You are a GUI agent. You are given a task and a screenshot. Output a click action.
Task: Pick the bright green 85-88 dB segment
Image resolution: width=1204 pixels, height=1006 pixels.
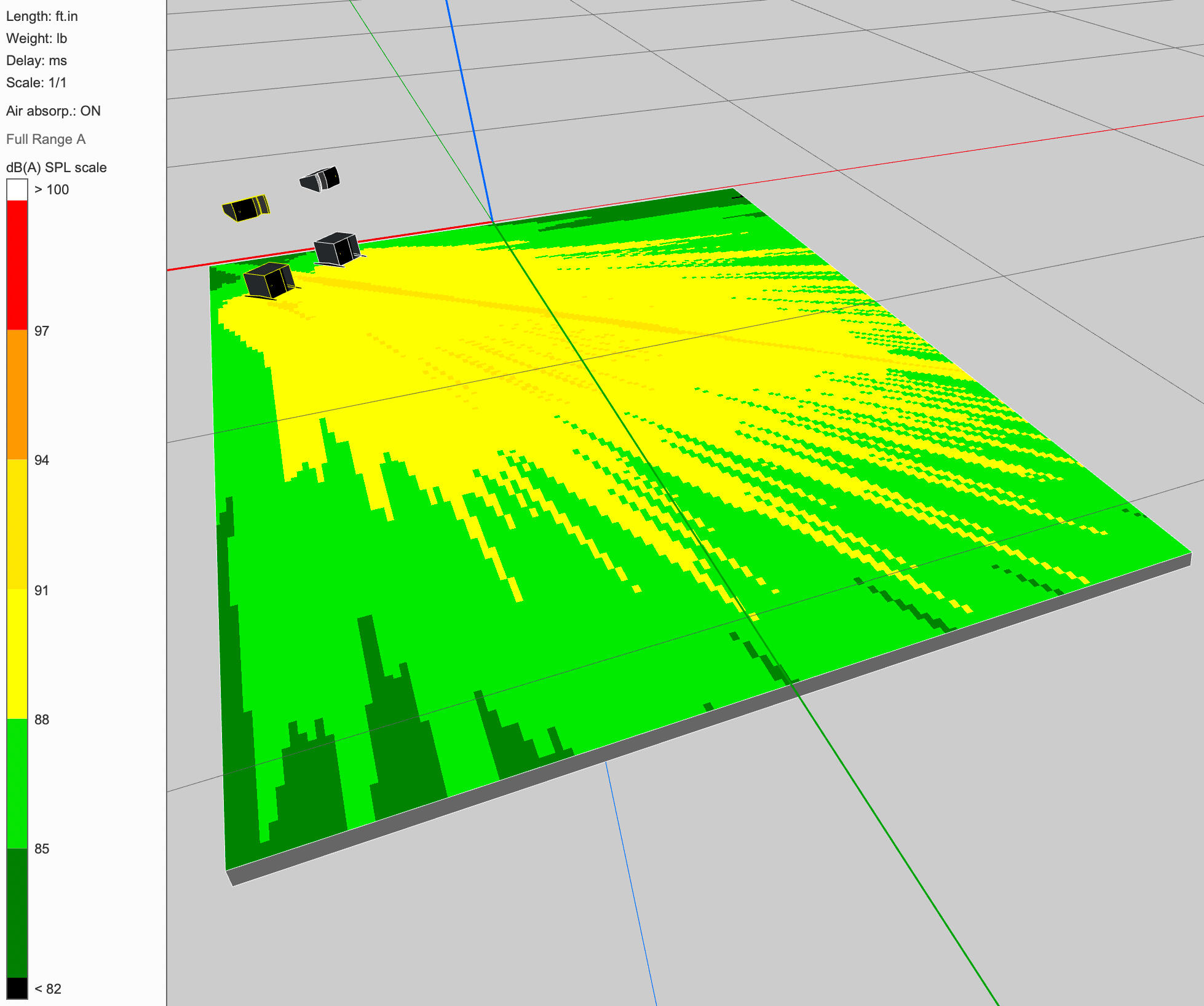pyautogui.click(x=17, y=783)
